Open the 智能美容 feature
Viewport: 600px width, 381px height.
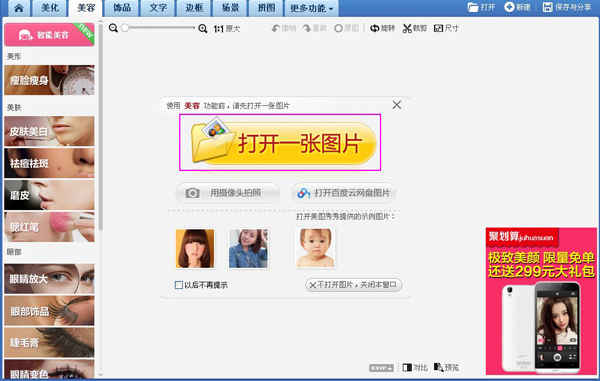(49, 34)
